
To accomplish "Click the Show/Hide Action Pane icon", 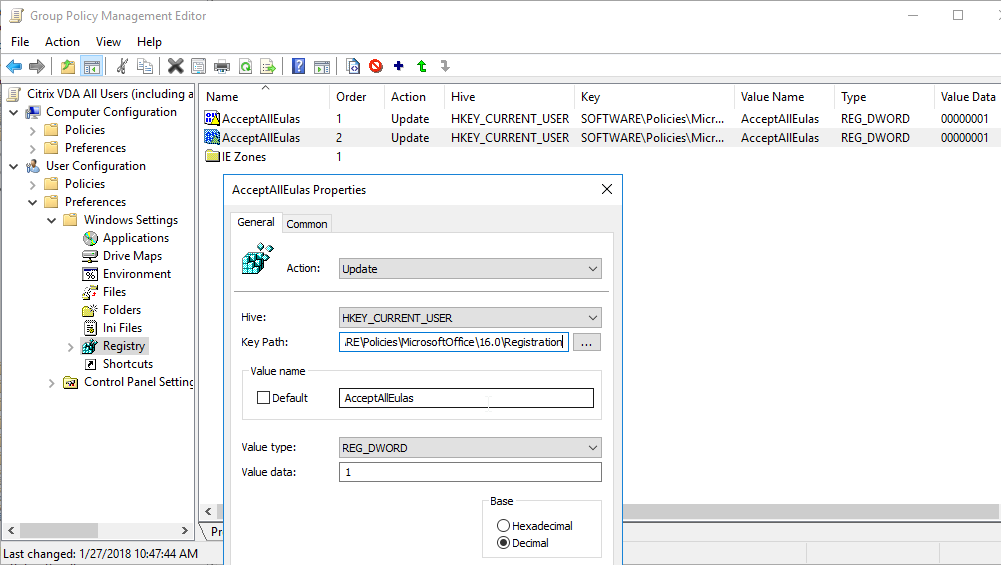I will (322, 66).
